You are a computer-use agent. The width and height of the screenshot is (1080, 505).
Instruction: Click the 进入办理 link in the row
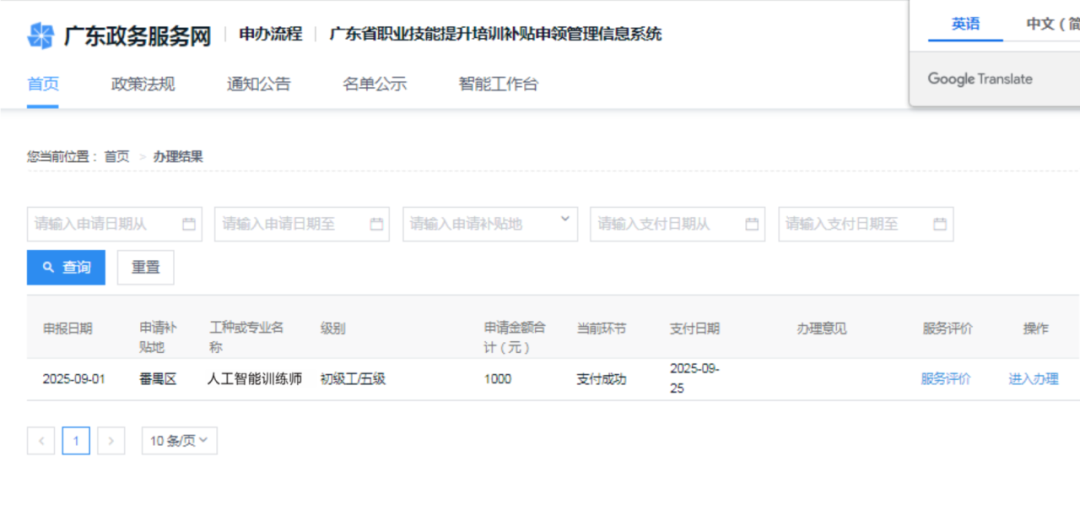[x=1033, y=379]
